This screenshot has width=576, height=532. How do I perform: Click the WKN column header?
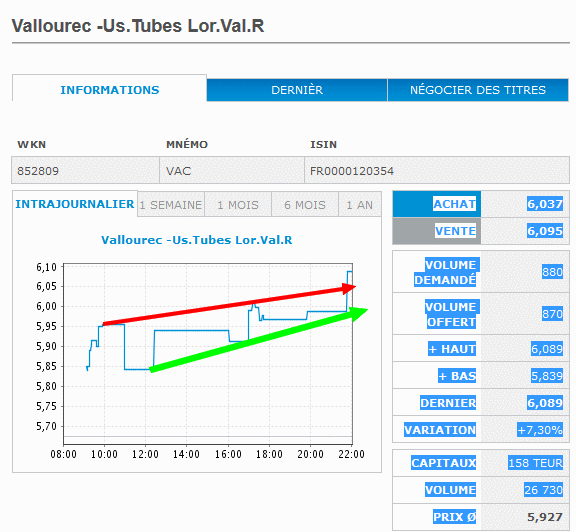pos(32,144)
